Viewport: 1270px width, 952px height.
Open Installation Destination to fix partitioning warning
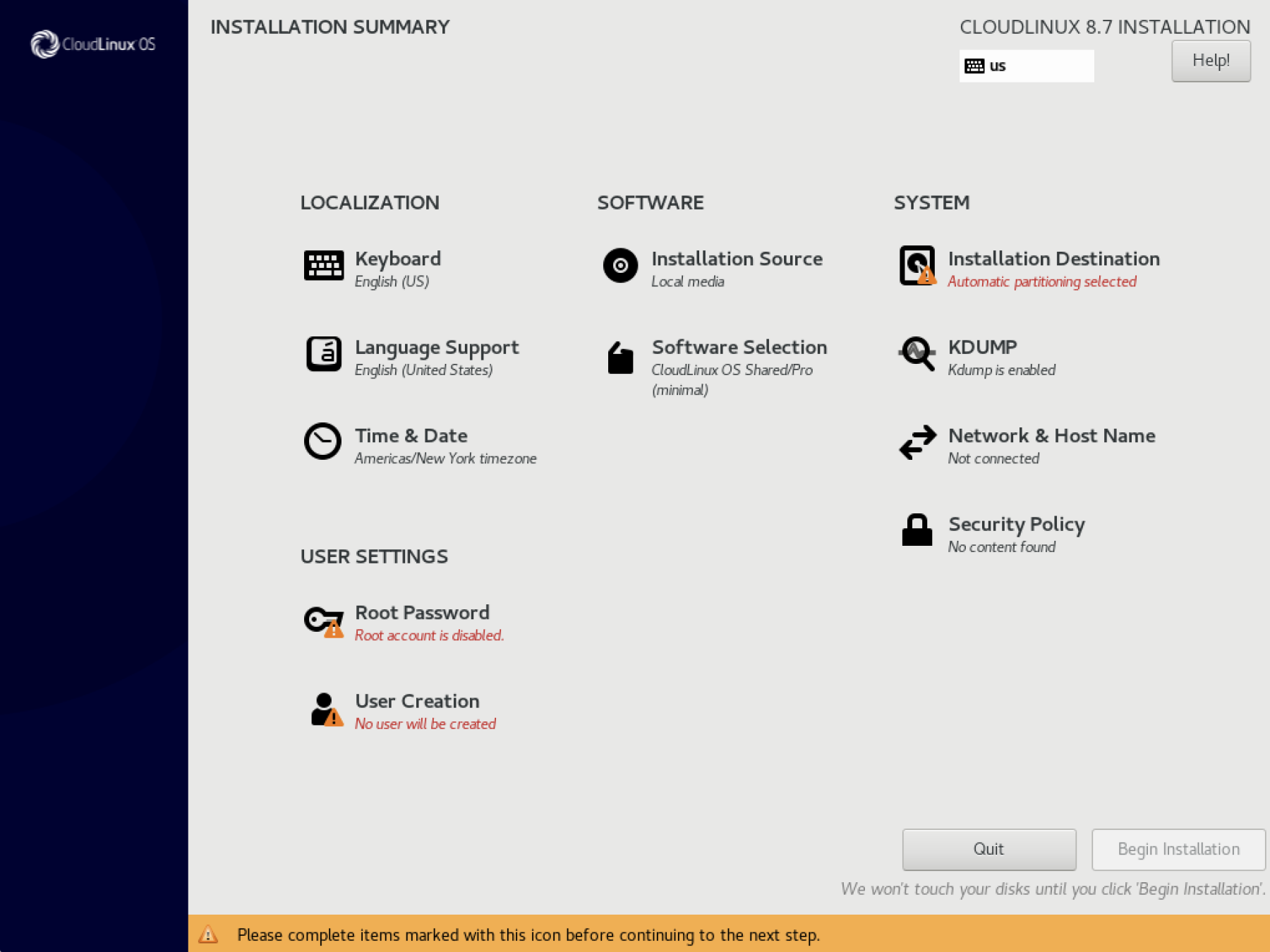click(1053, 258)
